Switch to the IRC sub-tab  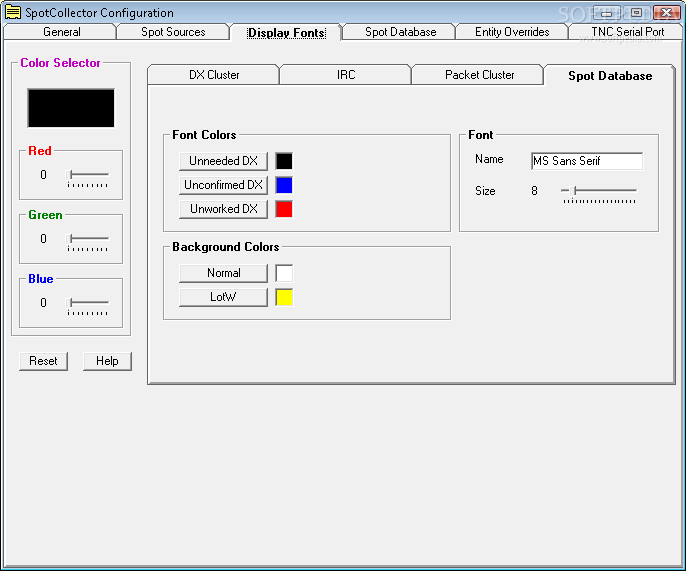pyautogui.click(x=346, y=75)
